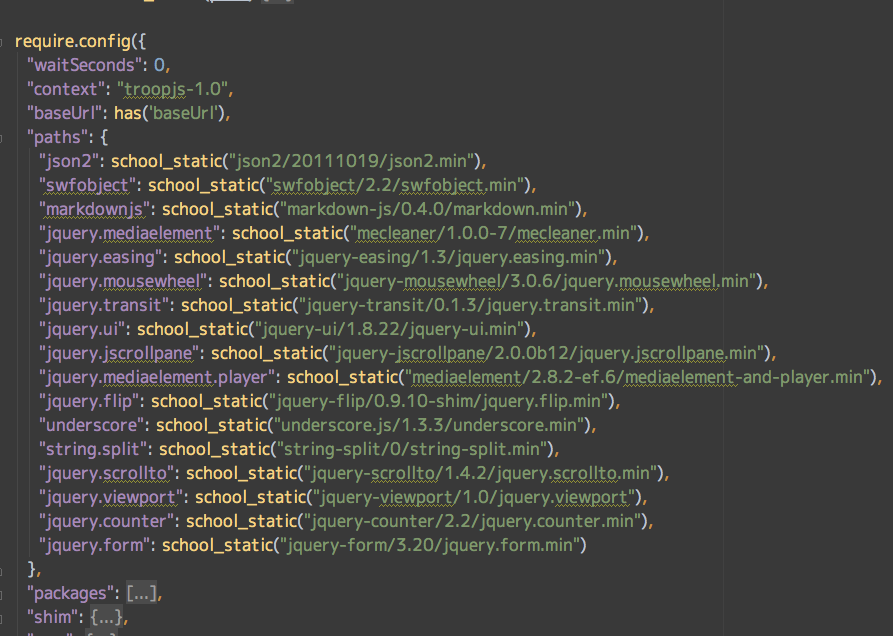Click the "json2" path key
The height and width of the screenshot is (636, 893).
[x=69, y=161]
